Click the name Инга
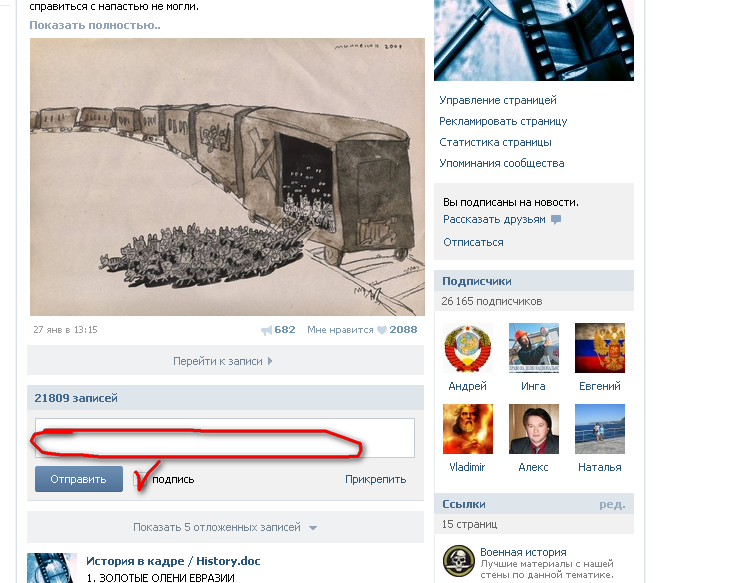Screen dimensions: 745x583 (x=533, y=386)
